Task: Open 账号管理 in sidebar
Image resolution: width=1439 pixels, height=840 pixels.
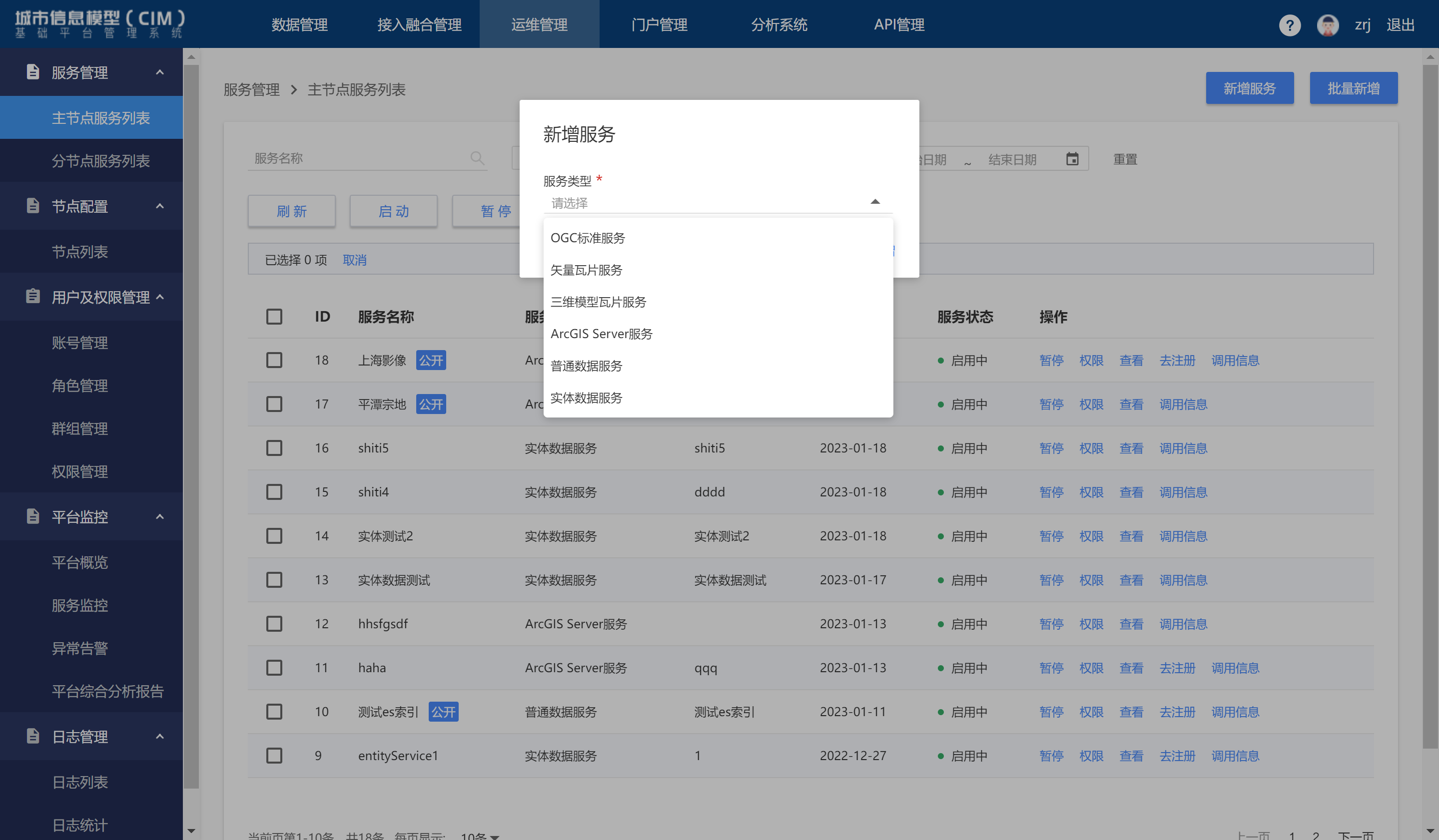Action: pyautogui.click(x=91, y=343)
